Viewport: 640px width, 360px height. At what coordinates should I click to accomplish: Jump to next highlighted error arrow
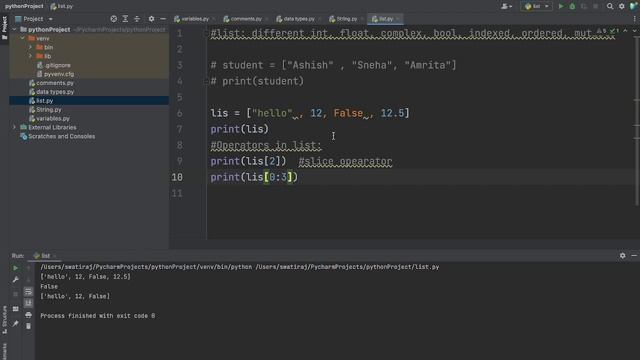pos(635,31)
